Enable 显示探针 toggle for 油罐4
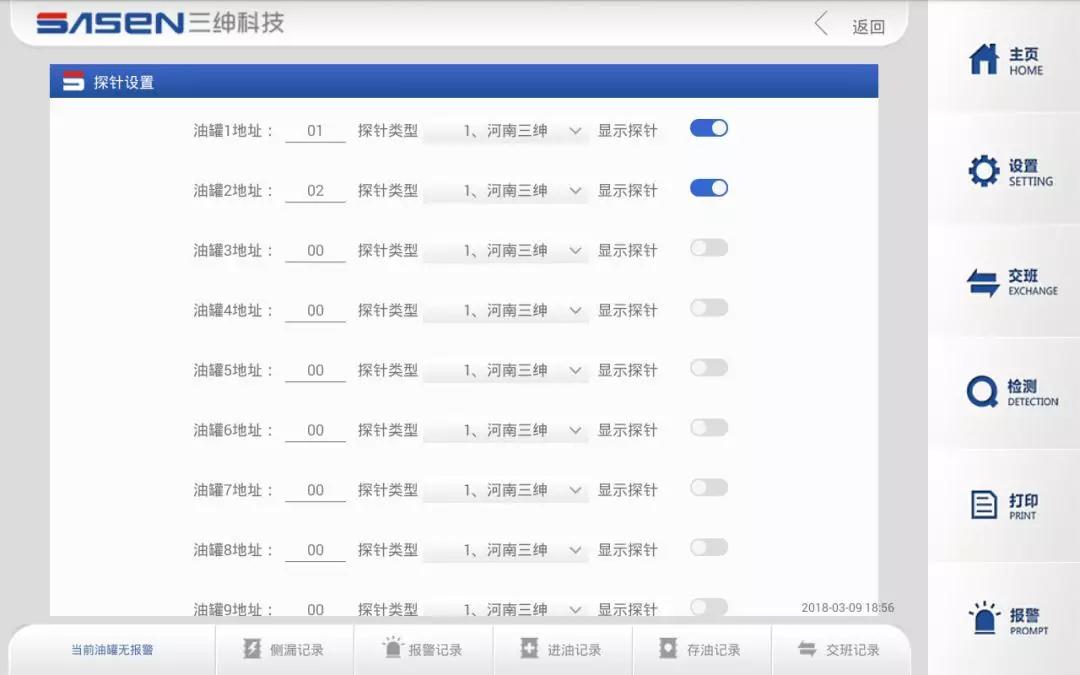 click(x=709, y=308)
